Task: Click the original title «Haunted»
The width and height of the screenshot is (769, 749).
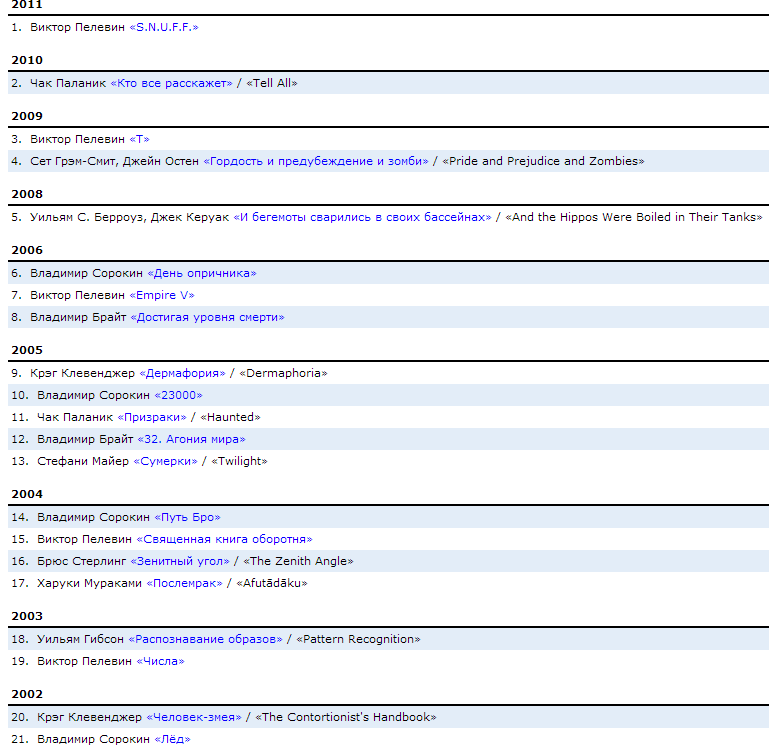Action: 231,417
